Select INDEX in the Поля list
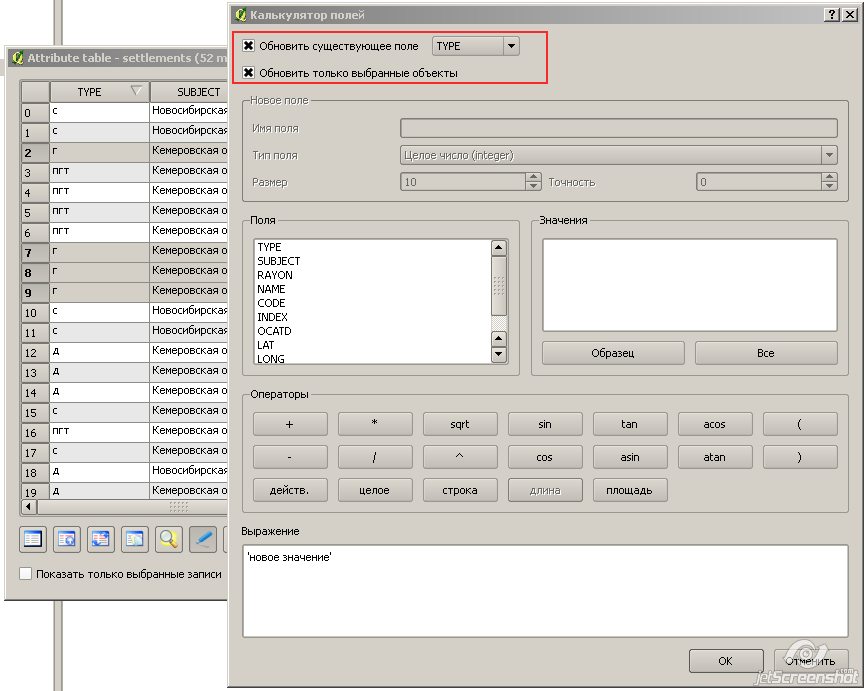This screenshot has width=864, height=691. tap(272, 317)
